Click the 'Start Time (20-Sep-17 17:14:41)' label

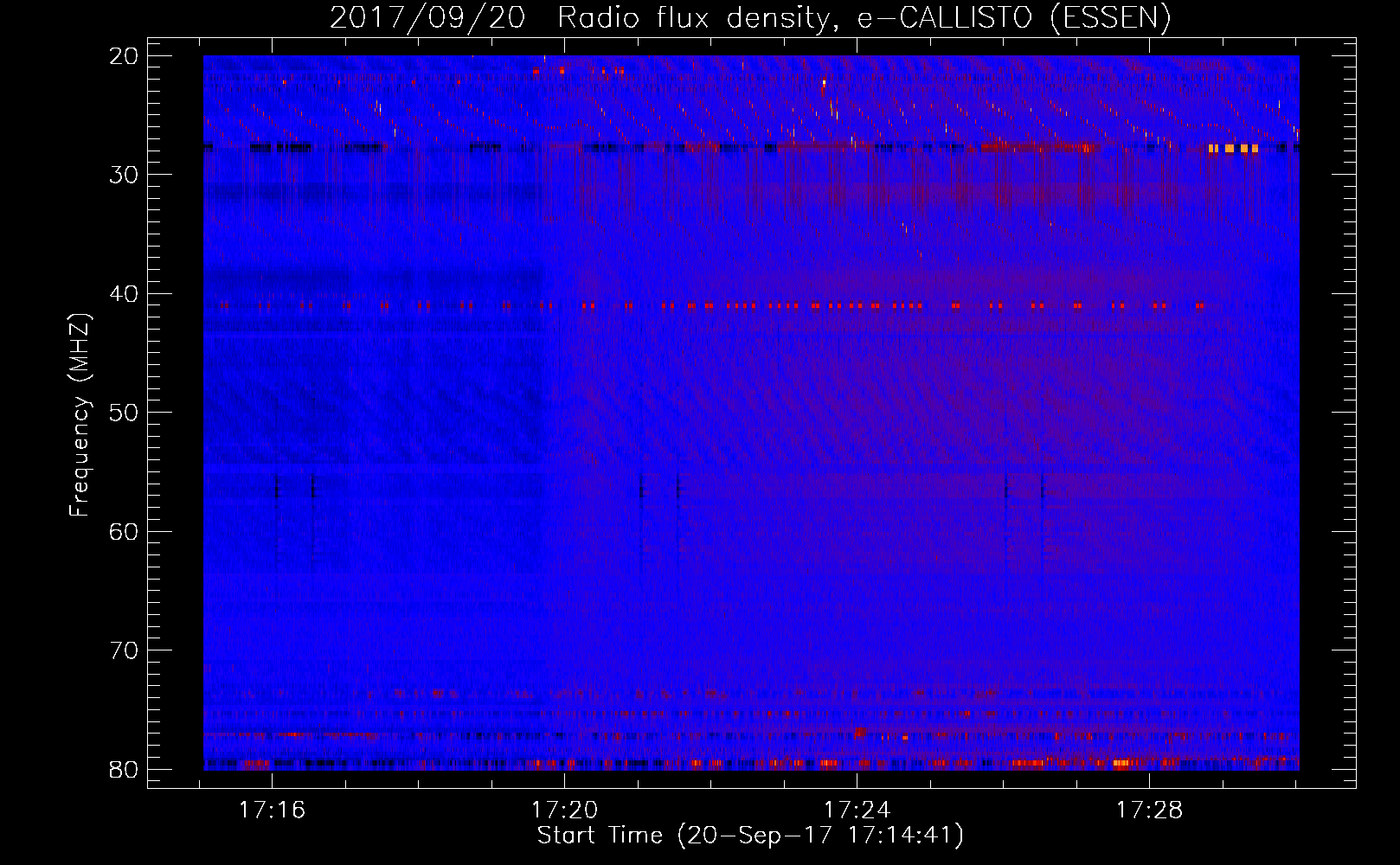click(x=750, y=836)
